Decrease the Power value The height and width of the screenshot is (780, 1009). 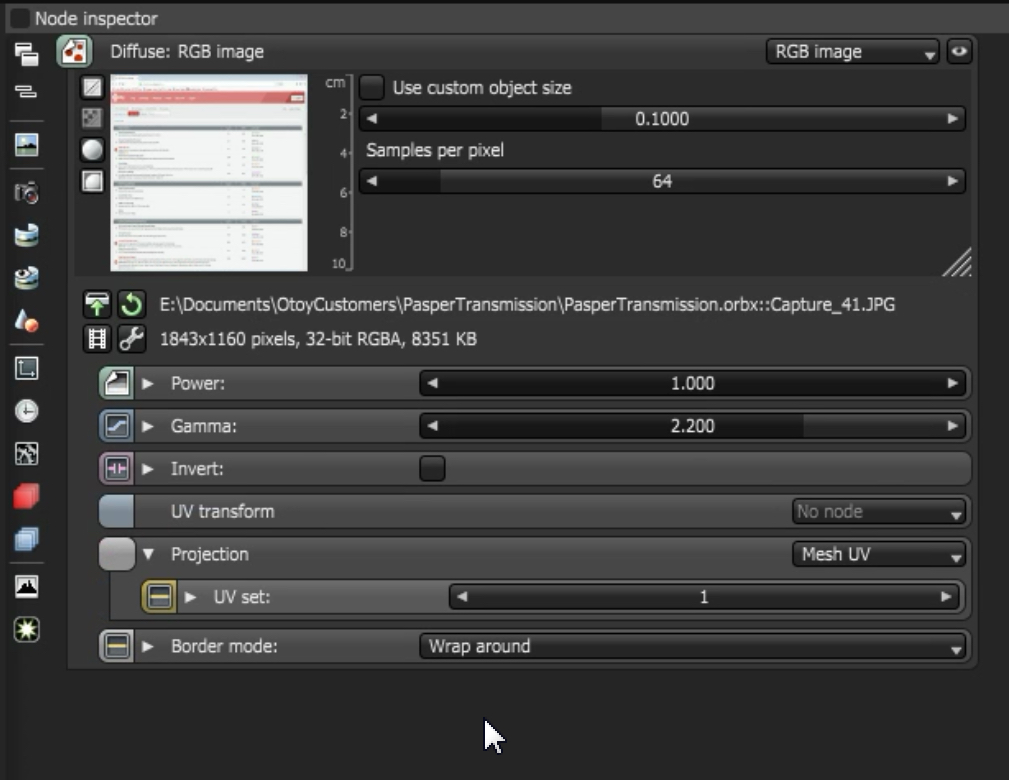(x=432, y=384)
